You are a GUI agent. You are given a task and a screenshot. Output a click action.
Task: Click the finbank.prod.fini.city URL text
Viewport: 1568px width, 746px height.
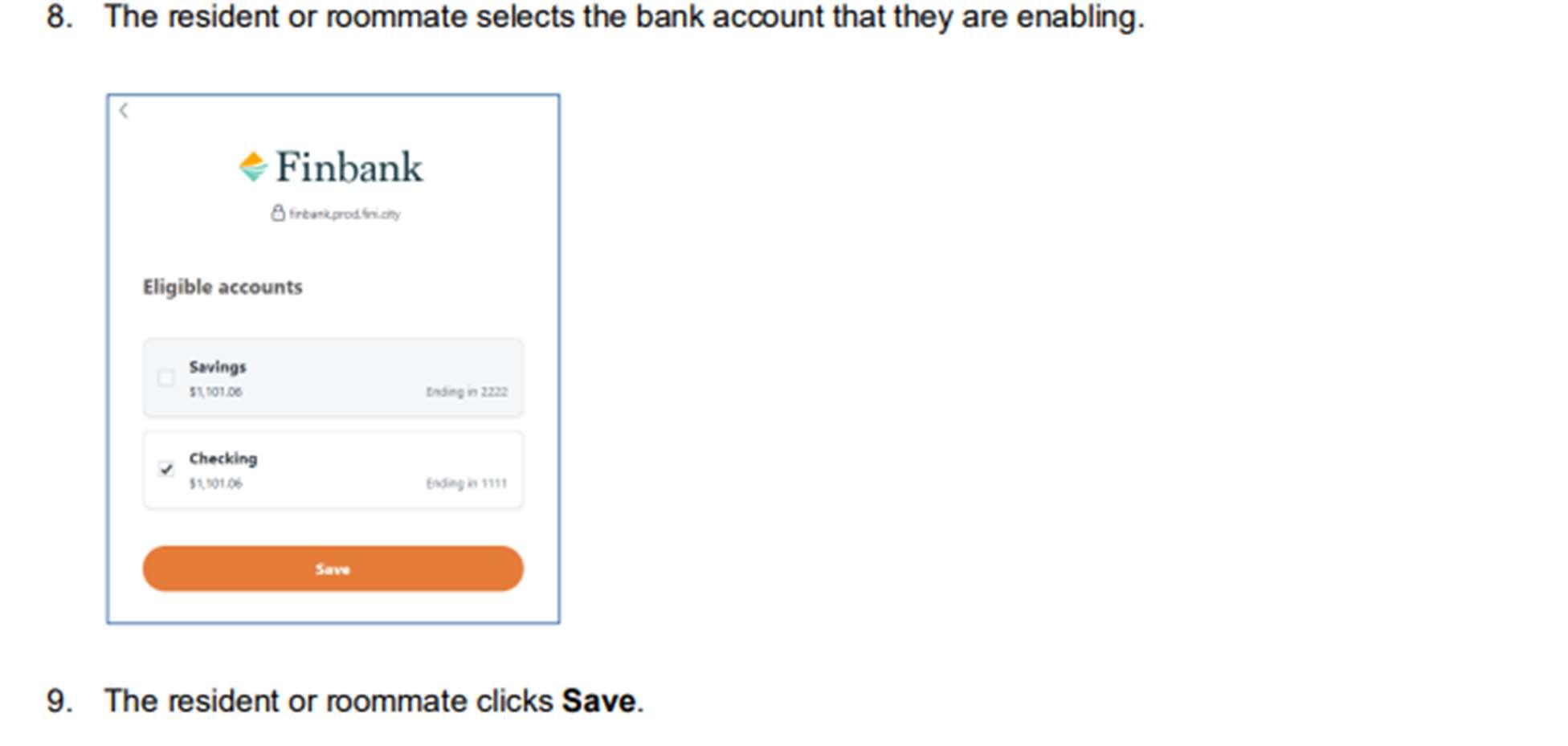[x=345, y=214]
